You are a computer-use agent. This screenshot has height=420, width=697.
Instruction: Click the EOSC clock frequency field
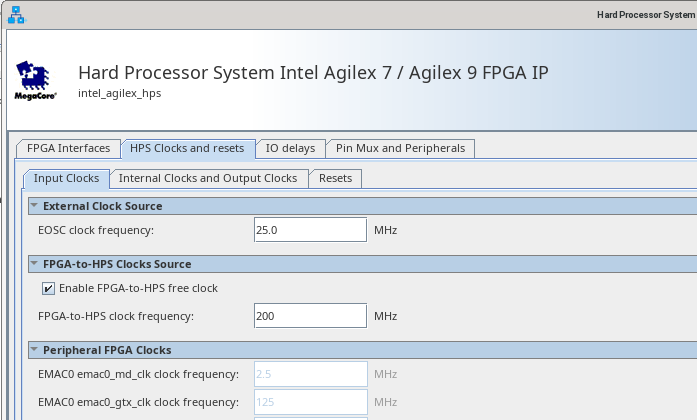point(310,230)
